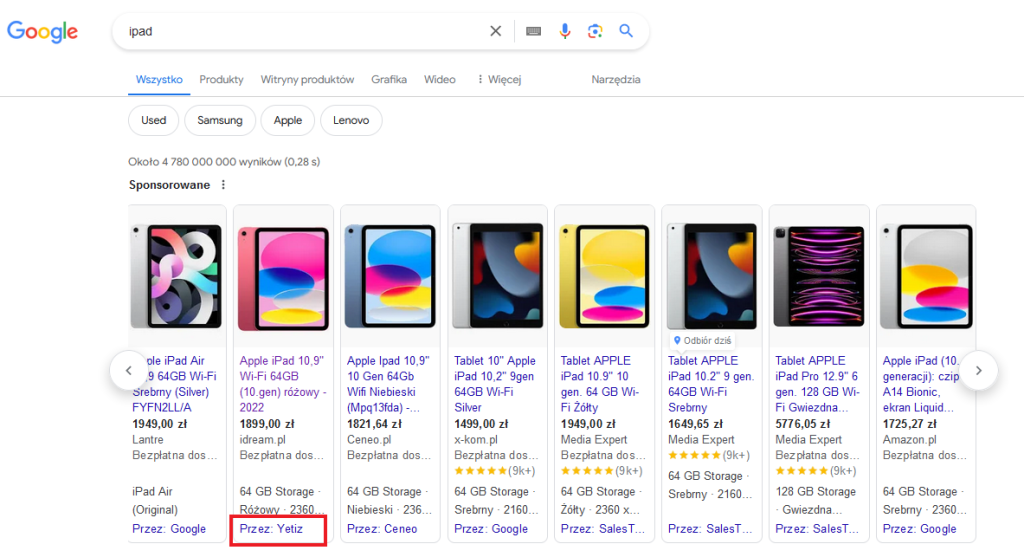
Task: Click 'Przez: SalesT...' under 1649,65 zł listing
Action: point(710,529)
